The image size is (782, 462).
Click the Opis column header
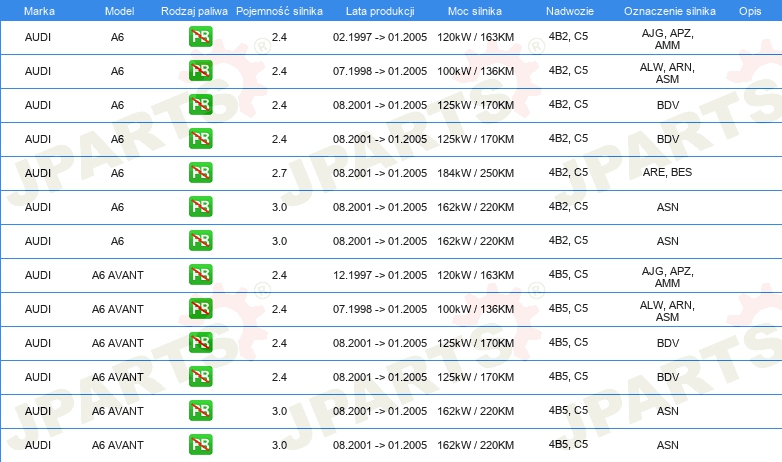click(x=750, y=11)
